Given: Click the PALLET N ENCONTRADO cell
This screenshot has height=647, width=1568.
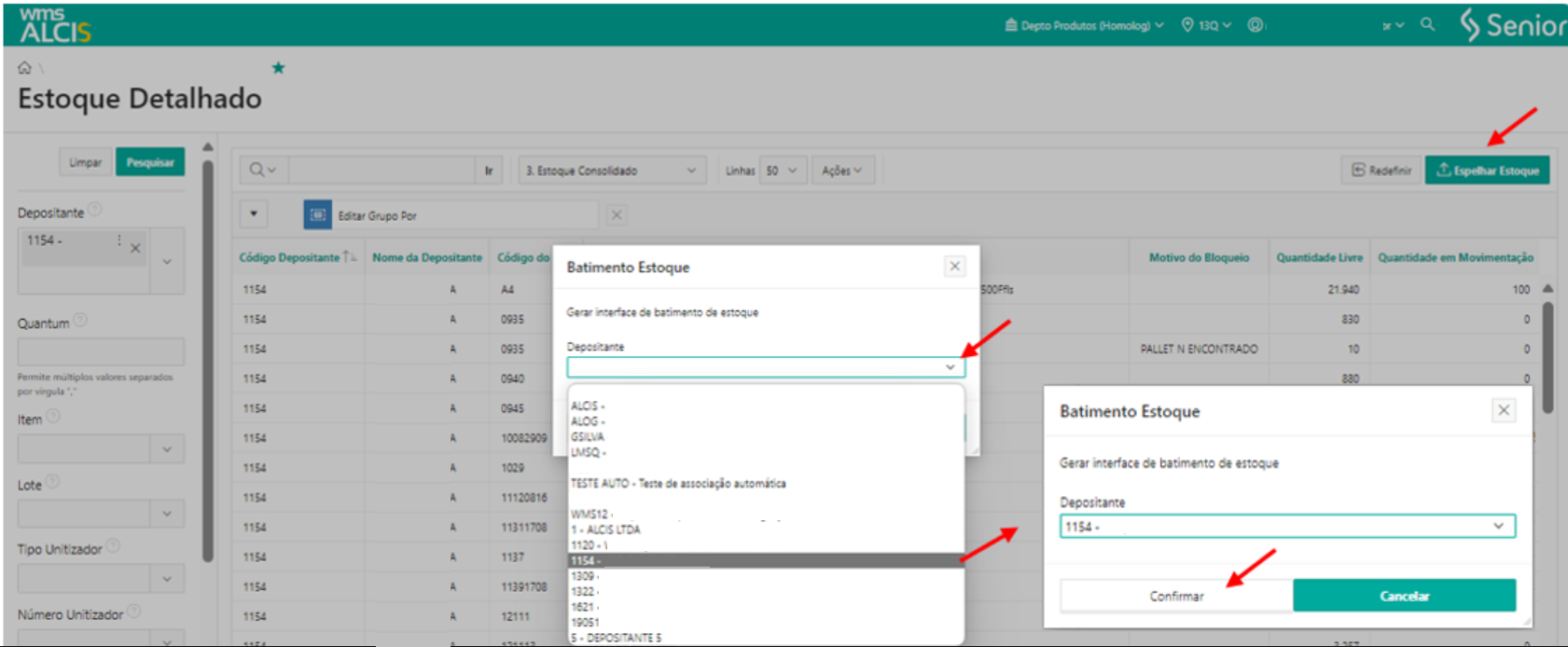Looking at the screenshot, I should (1199, 349).
